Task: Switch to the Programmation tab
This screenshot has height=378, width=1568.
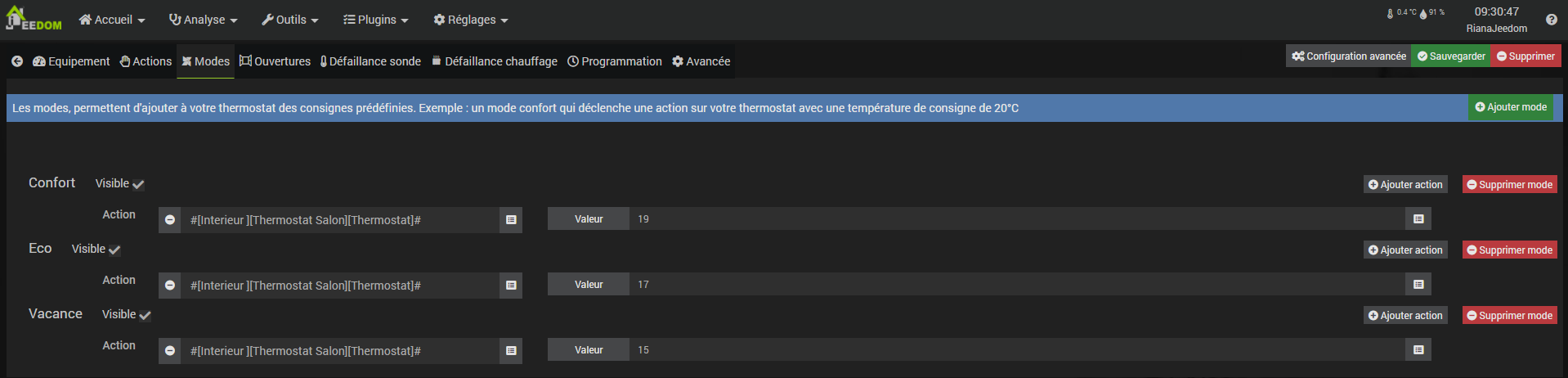Action: 615,61
